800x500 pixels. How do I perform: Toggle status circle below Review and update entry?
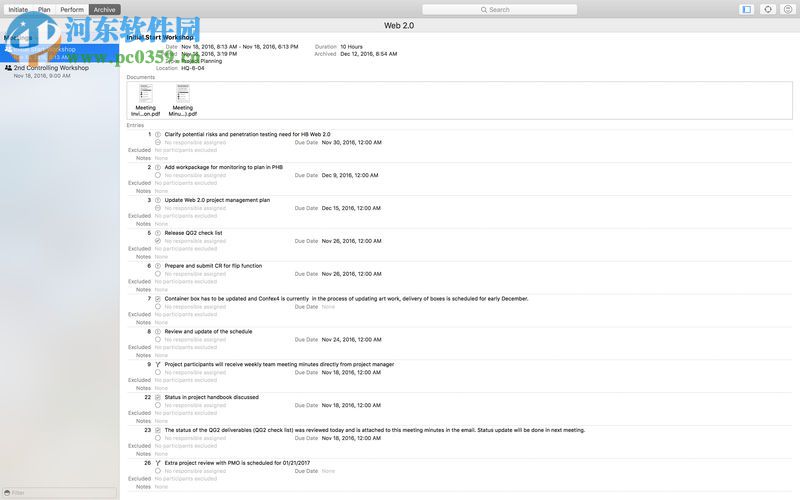(x=158, y=340)
